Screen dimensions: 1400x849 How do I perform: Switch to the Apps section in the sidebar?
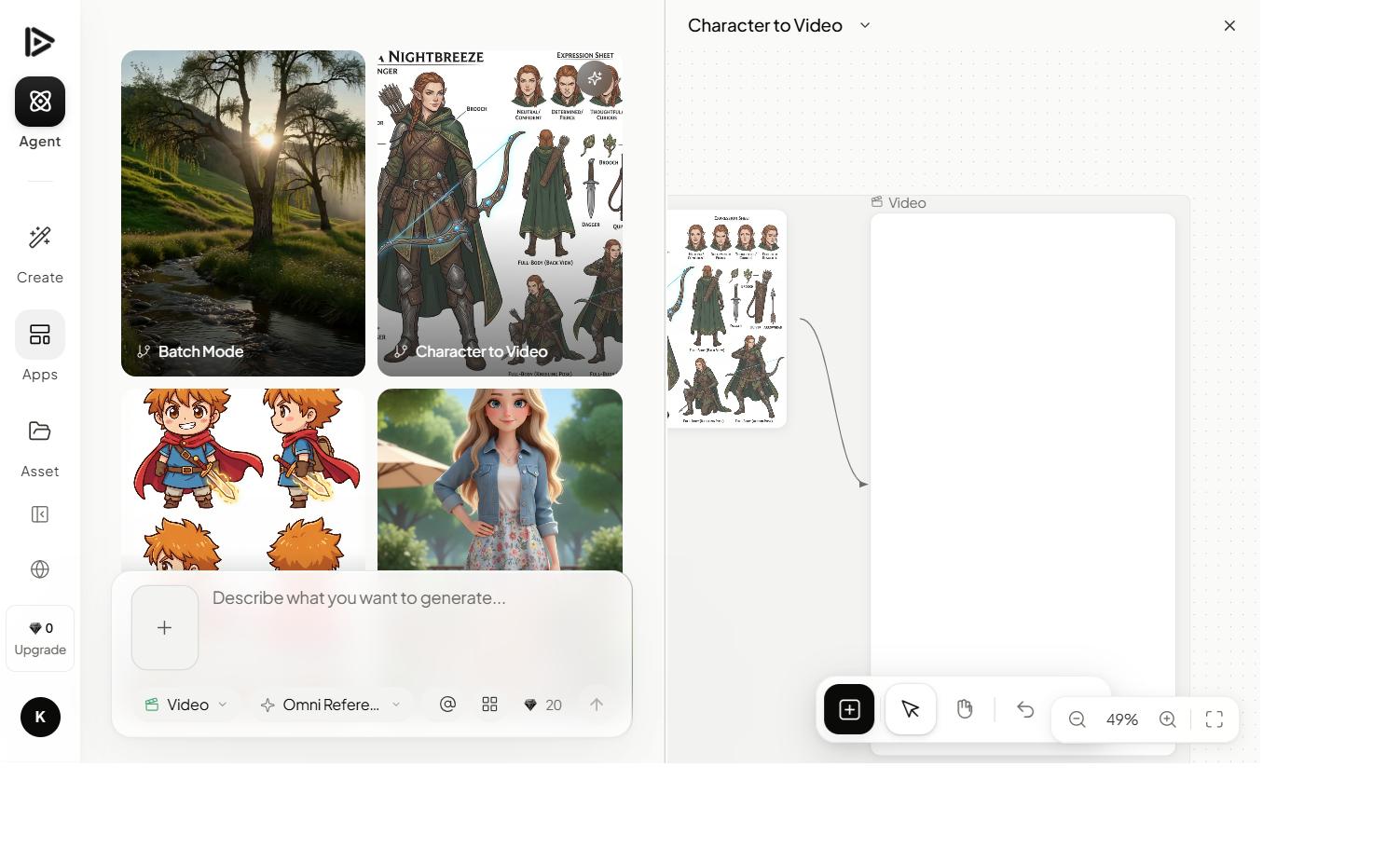(x=39, y=347)
